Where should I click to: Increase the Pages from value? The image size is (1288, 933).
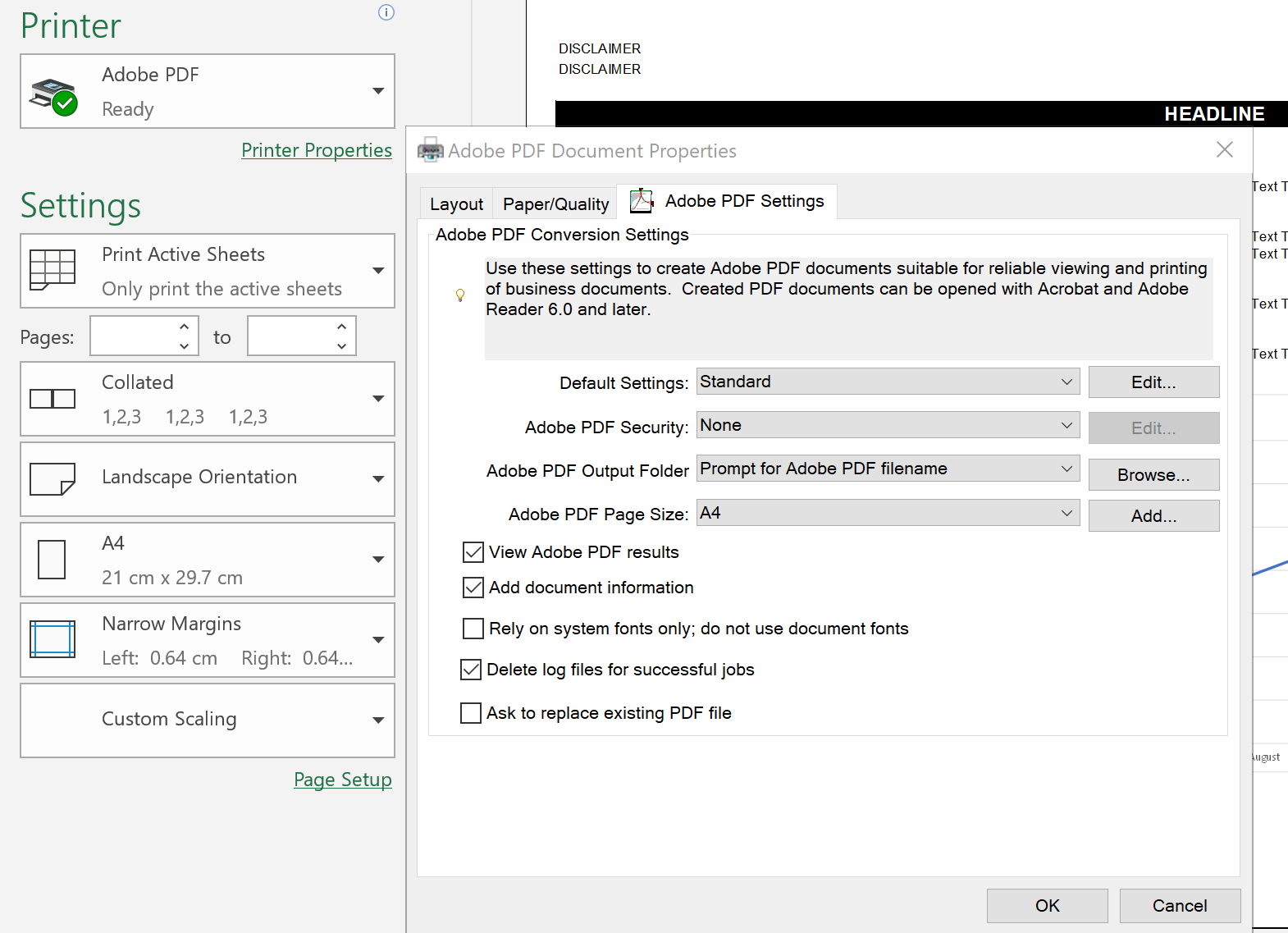click(x=185, y=327)
